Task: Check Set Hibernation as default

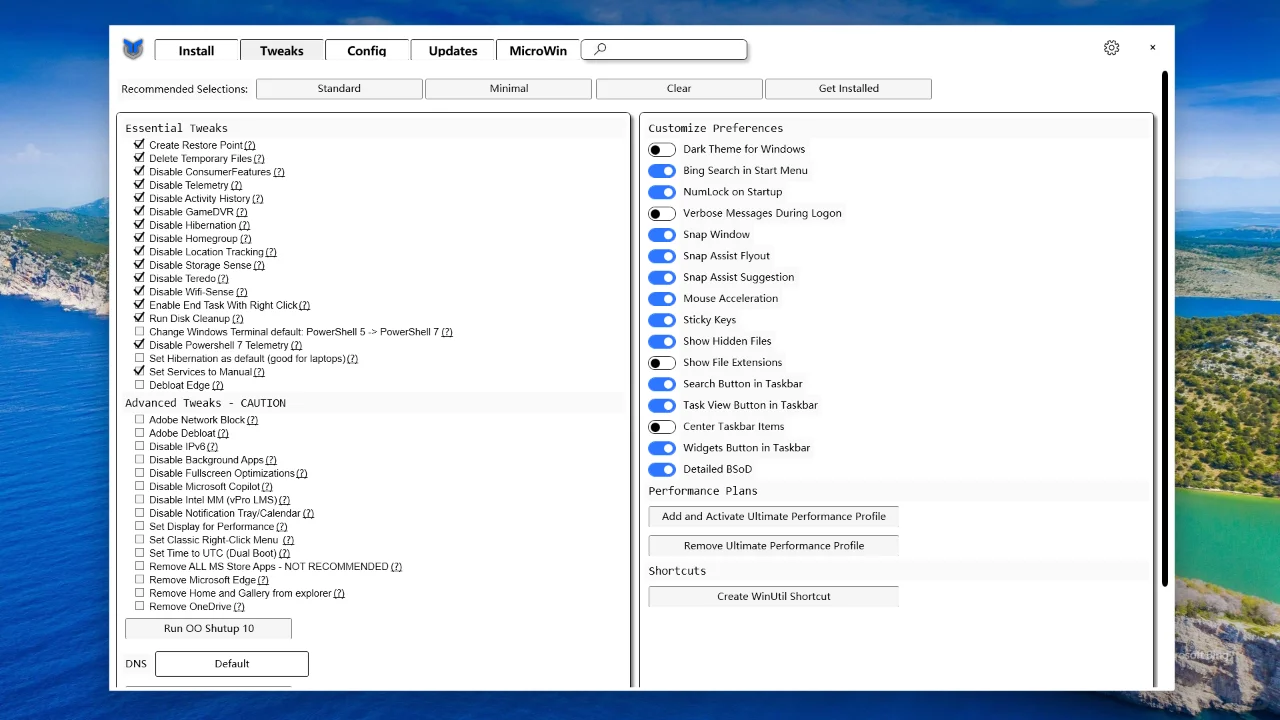Action: click(x=139, y=358)
